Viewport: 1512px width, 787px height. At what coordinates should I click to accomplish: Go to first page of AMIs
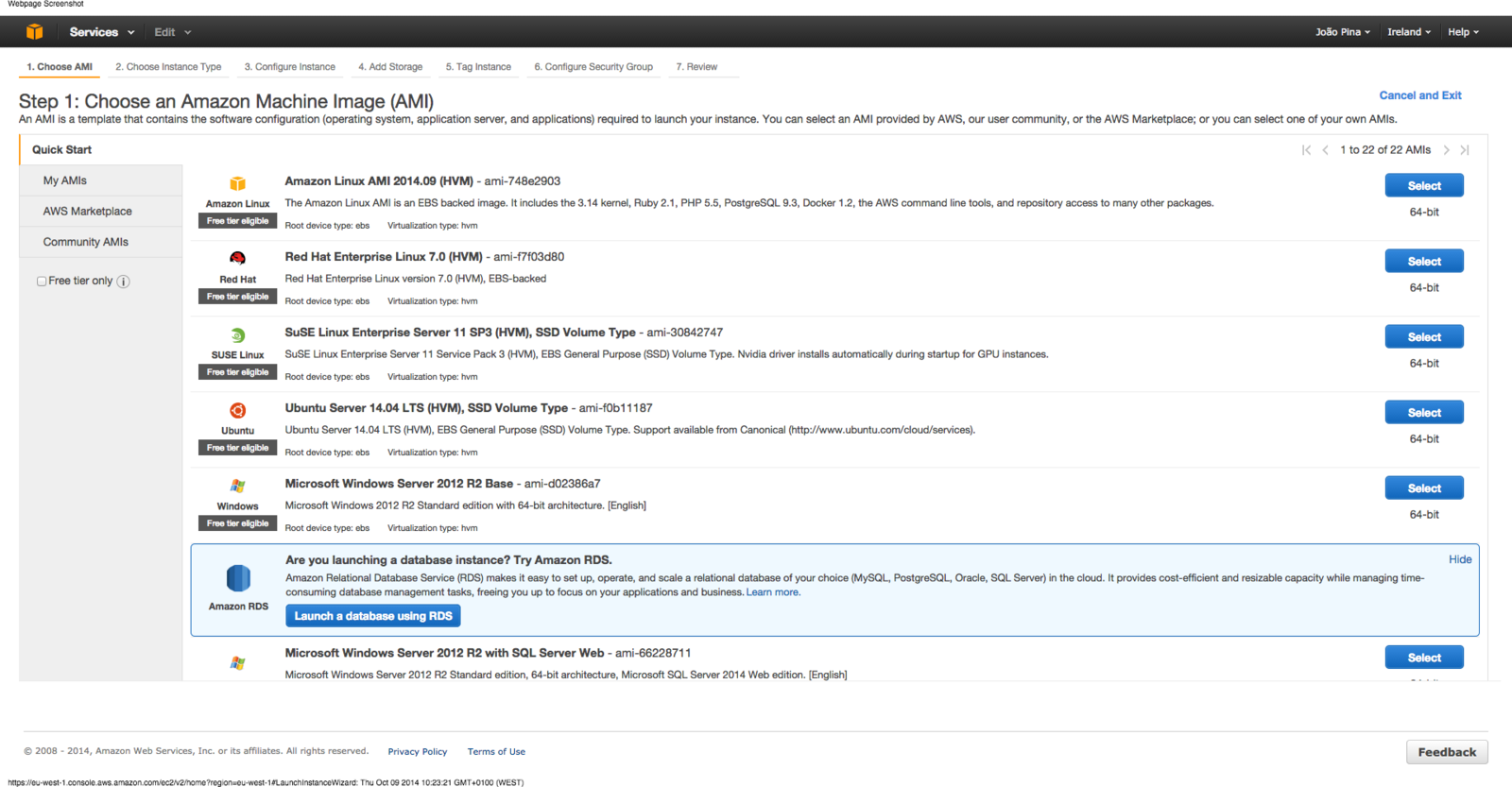(1307, 150)
